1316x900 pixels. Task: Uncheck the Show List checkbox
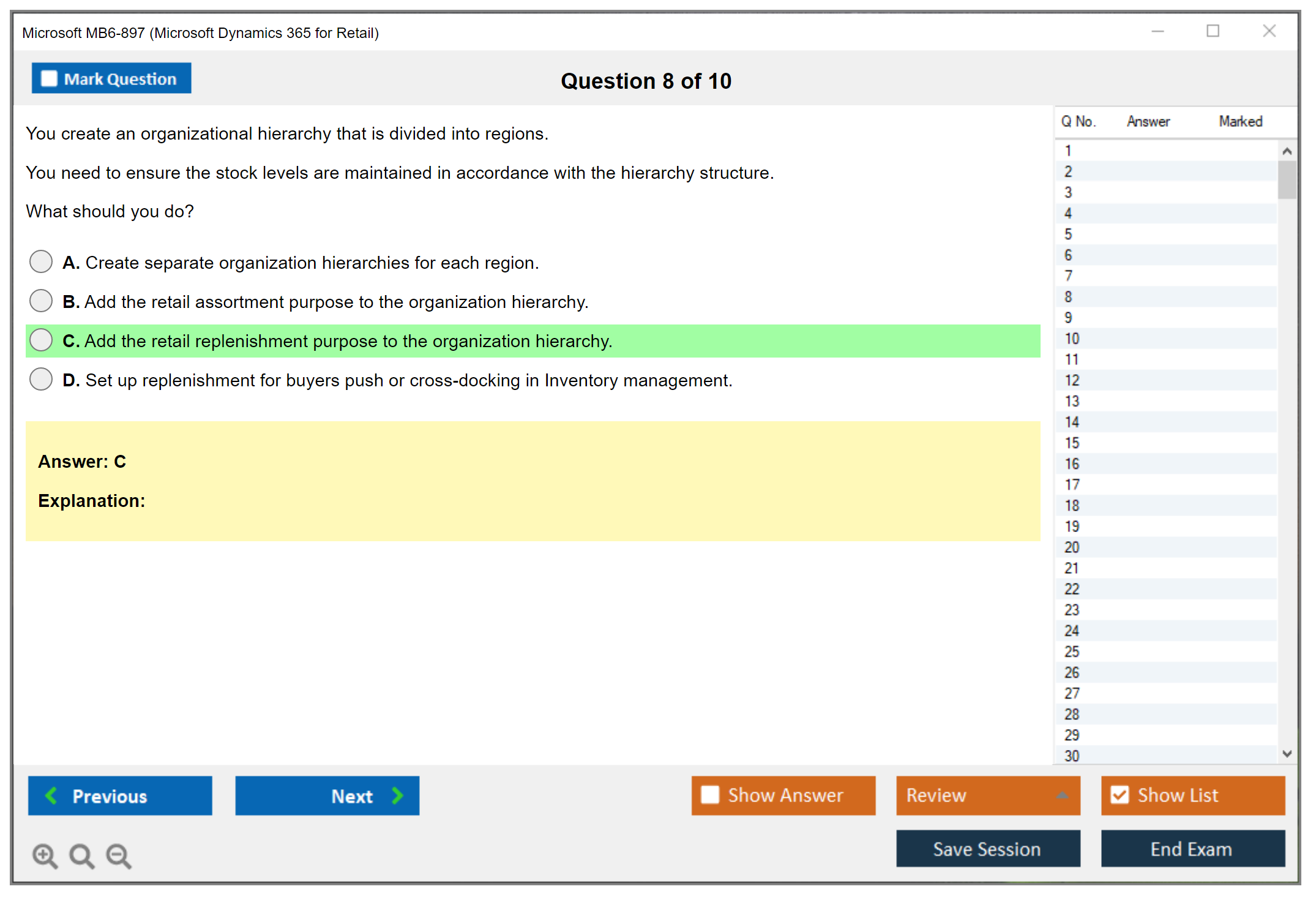[x=1120, y=795]
